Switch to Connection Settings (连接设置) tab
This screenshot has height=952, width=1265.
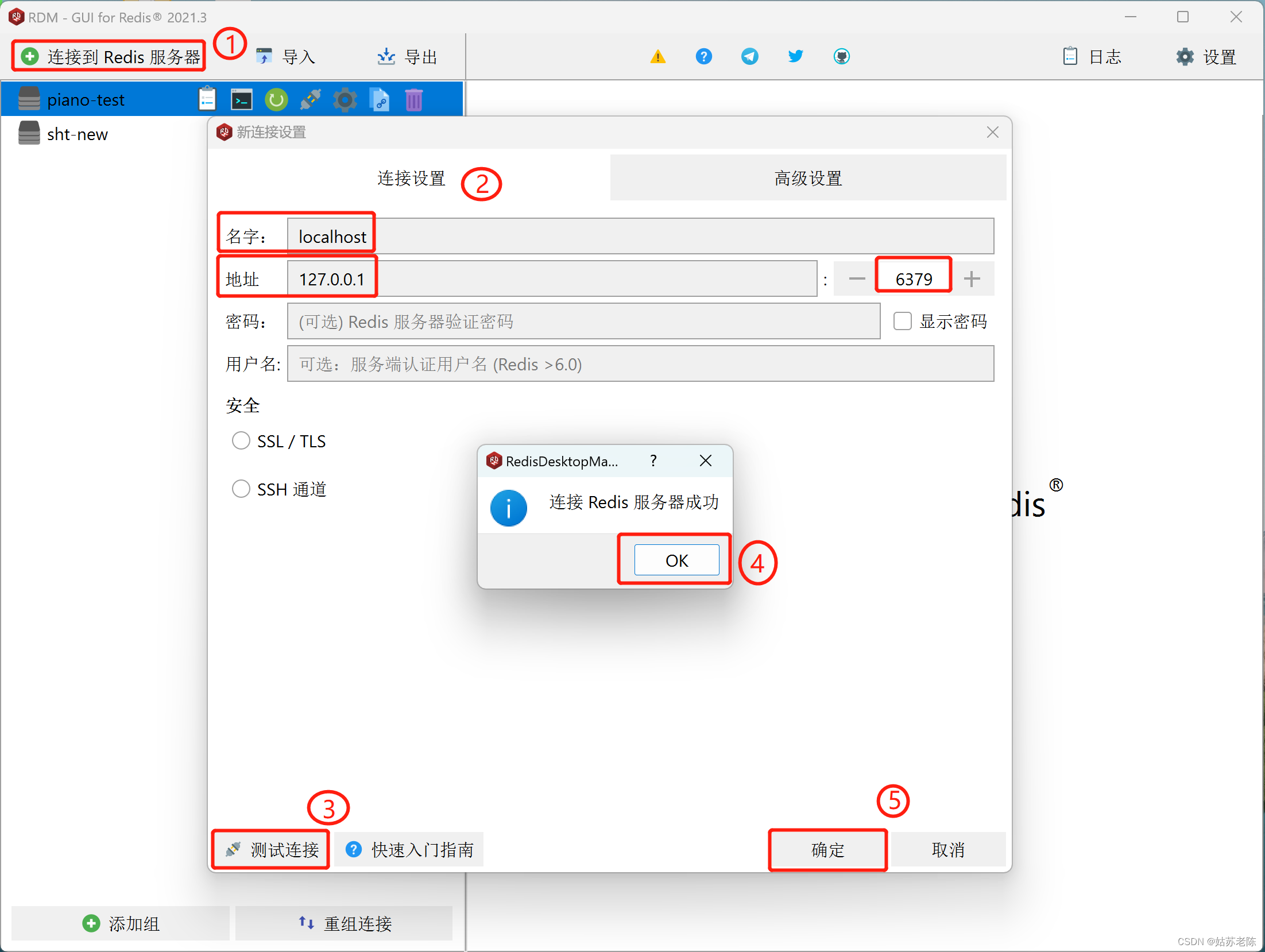[411, 178]
